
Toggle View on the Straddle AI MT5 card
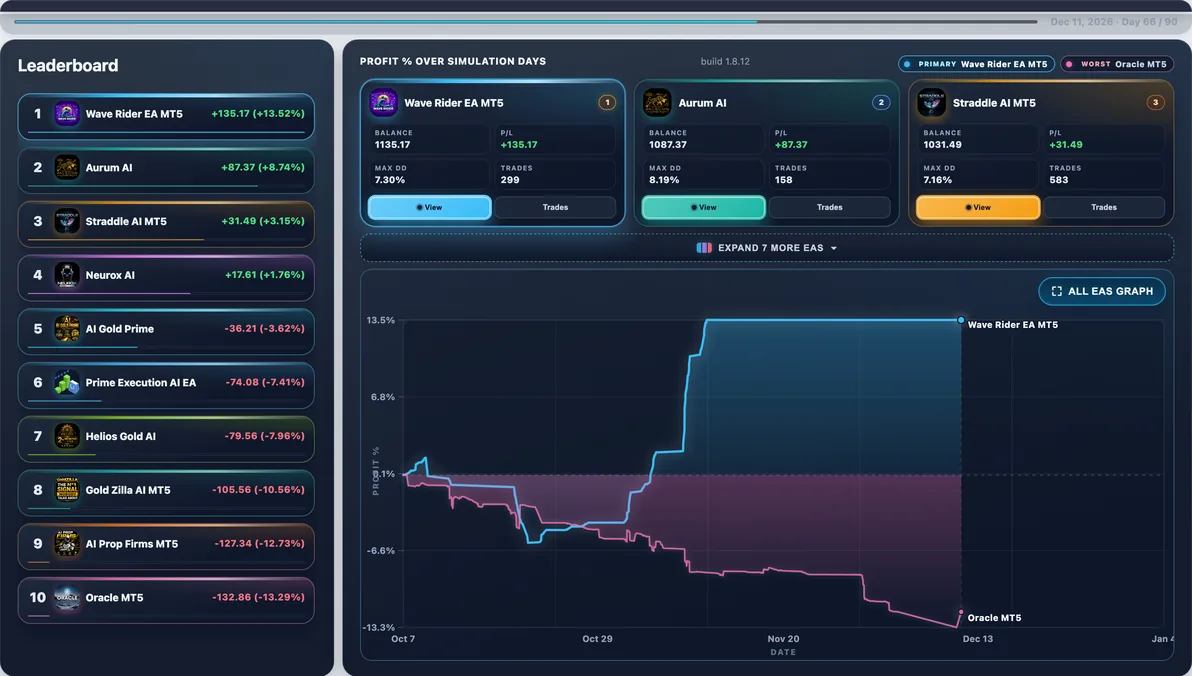pos(978,208)
